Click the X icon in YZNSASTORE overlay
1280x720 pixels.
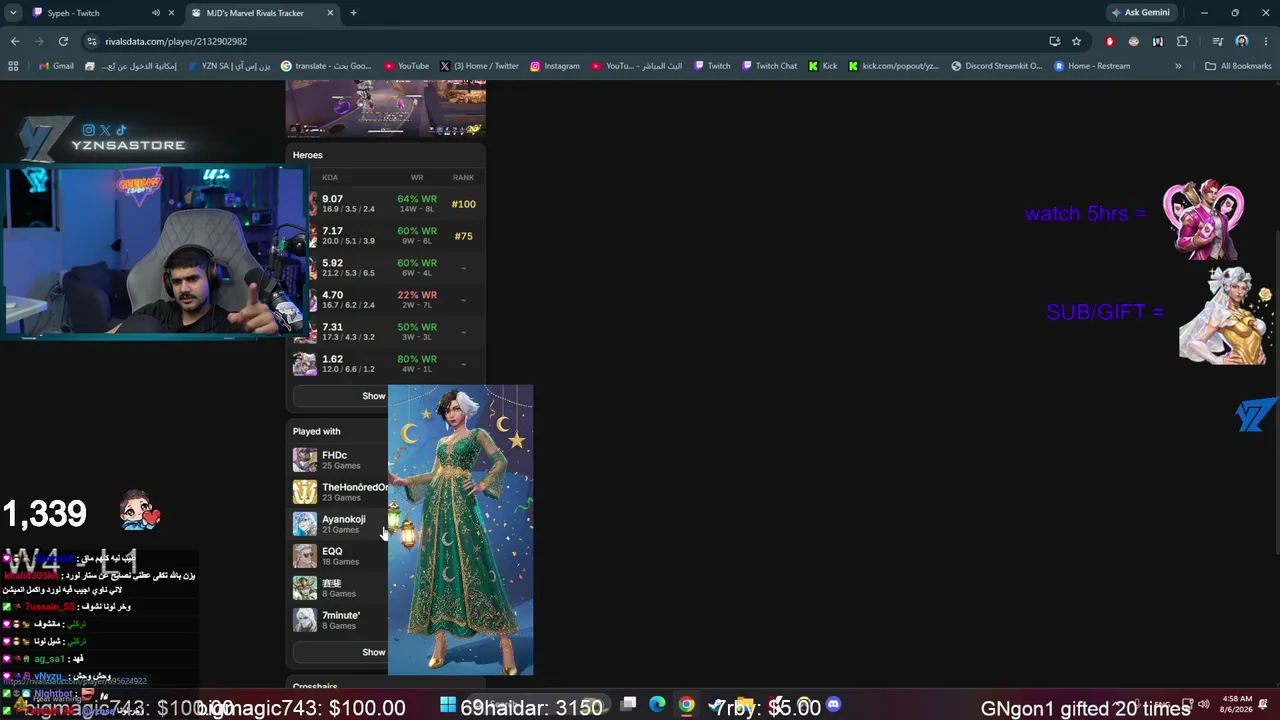pyautogui.click(x=105, y=130)
